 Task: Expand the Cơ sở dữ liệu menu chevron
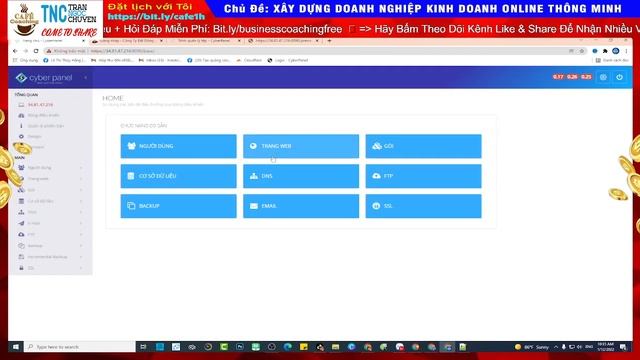point(81,201)
